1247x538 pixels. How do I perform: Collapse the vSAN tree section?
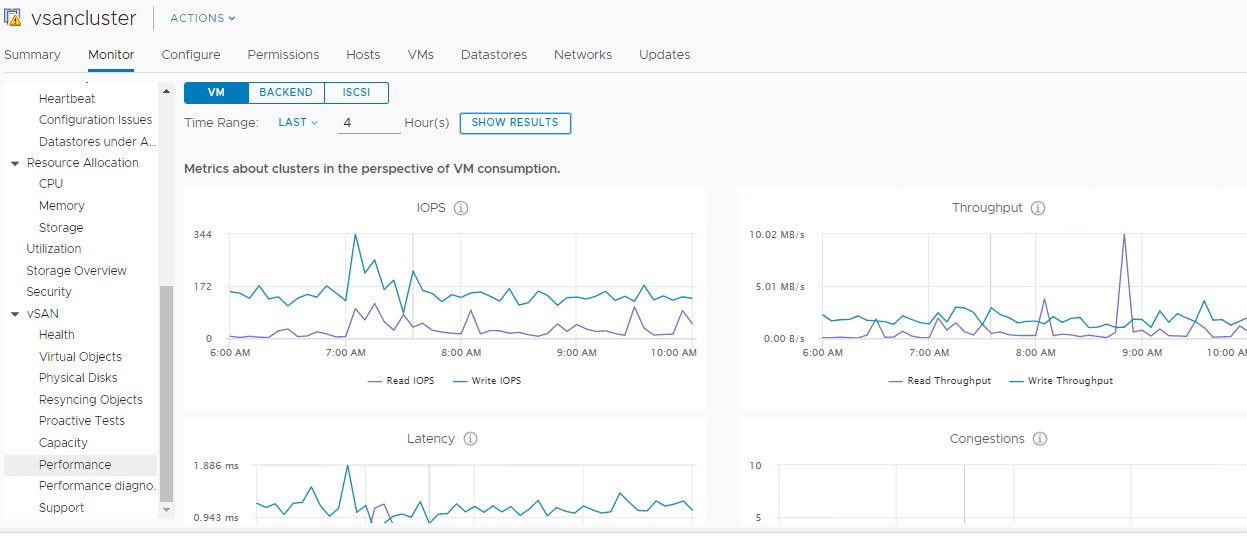pyautogui.click(x=15, y=314)
